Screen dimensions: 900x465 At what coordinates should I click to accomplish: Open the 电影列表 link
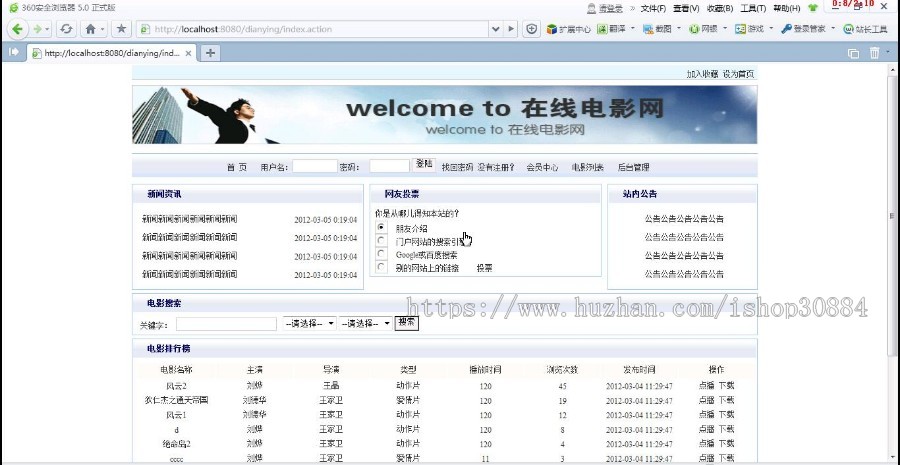(x=588, y=168)
